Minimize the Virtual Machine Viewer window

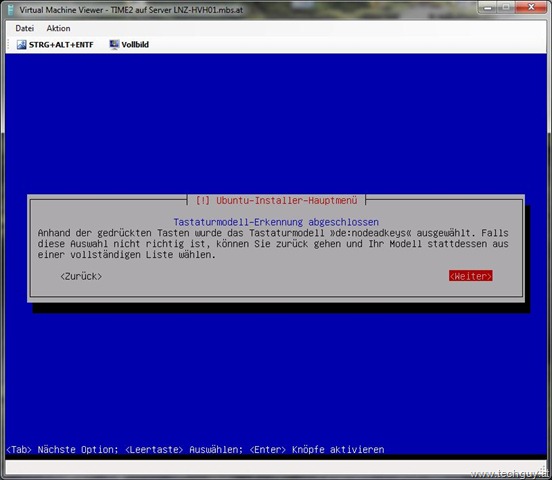488,7
